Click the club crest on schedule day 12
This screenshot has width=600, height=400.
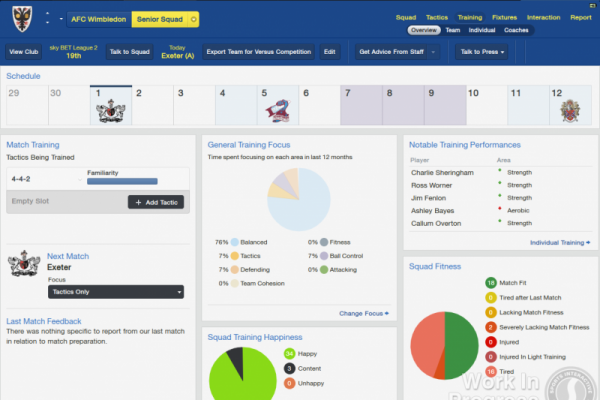(x=570, y=111)
